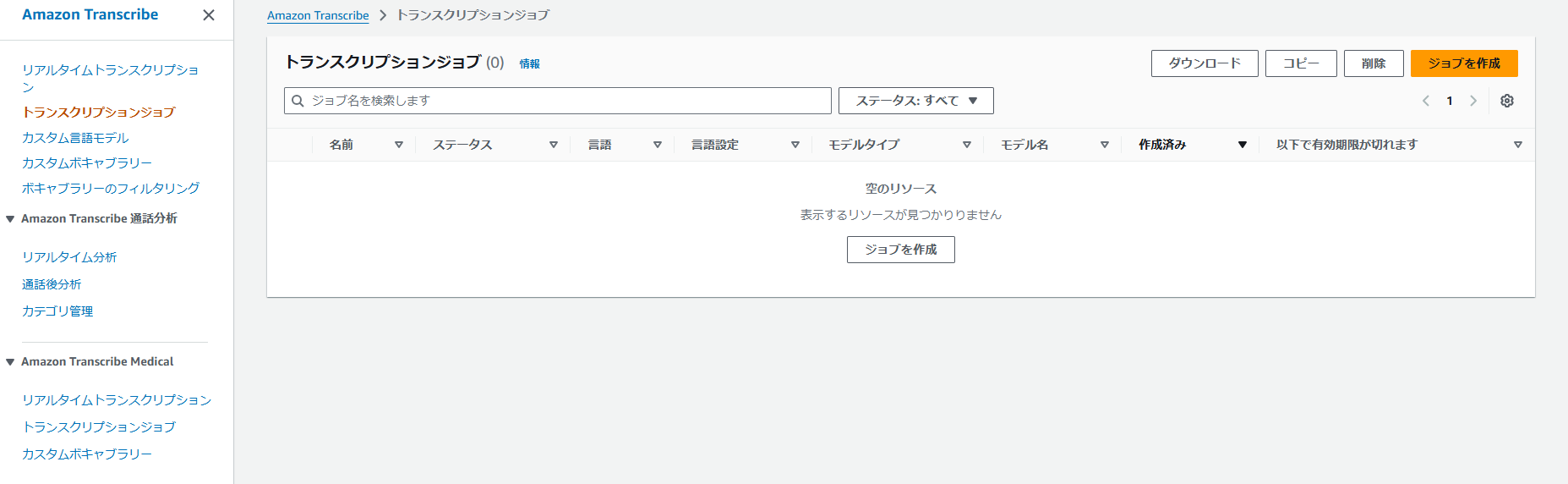Image resolution: width=1568 pixels, height=484 pixels.
Task: Open ボキャブラリーのフィルタリング nav item
Action: click(x=111, y=188)
